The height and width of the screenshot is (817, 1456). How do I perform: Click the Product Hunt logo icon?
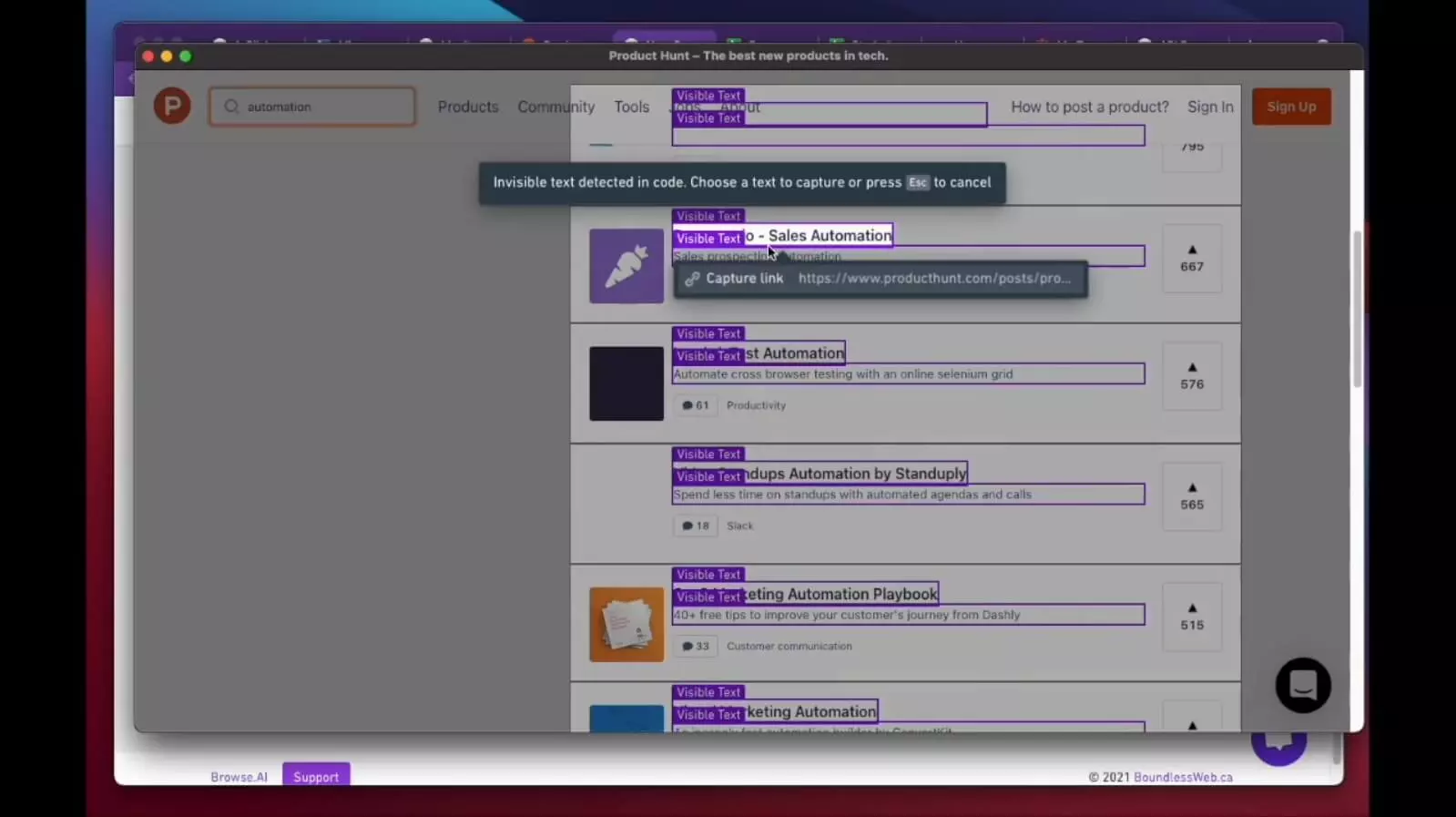click(x=172, y=107)
